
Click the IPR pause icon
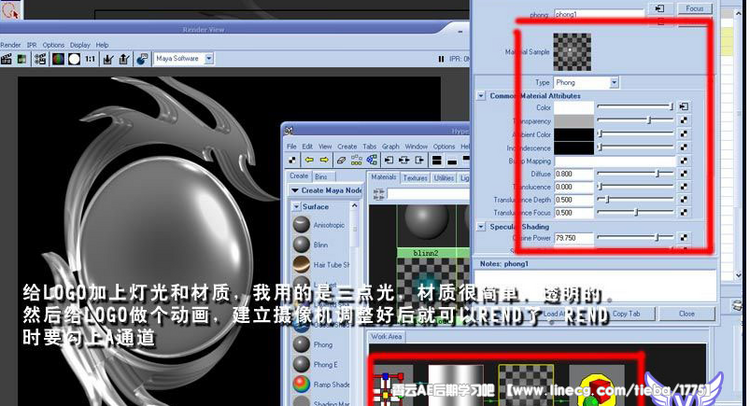(441, 59)
